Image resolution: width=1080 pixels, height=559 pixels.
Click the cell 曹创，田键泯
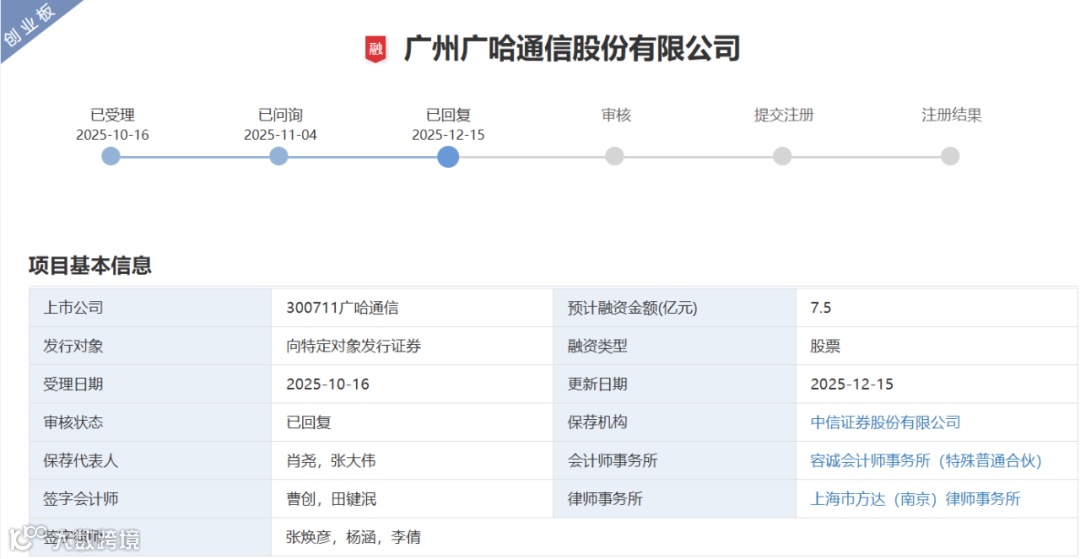pyautogui.click(x=331, y=499)
